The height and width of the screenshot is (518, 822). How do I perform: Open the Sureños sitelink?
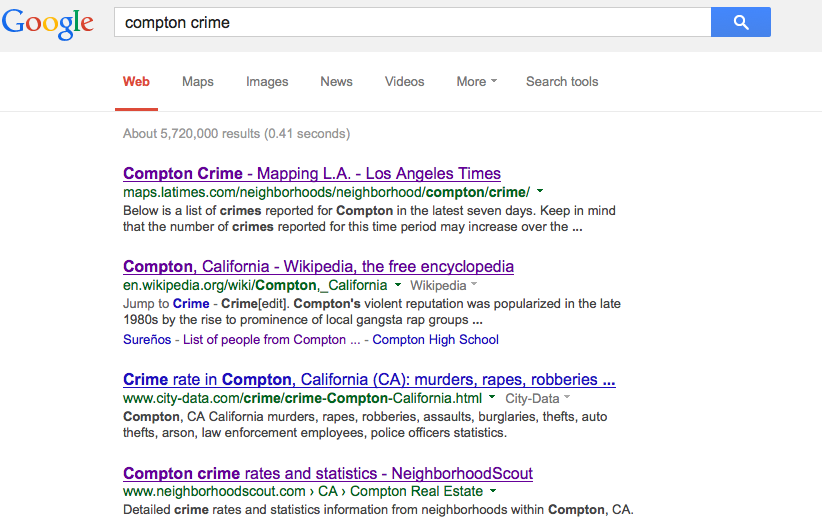[147, 340]
